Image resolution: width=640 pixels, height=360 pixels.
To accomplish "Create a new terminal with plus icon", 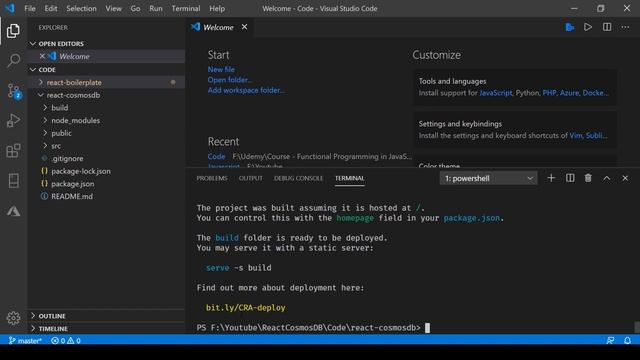I will tap(551, 178).
